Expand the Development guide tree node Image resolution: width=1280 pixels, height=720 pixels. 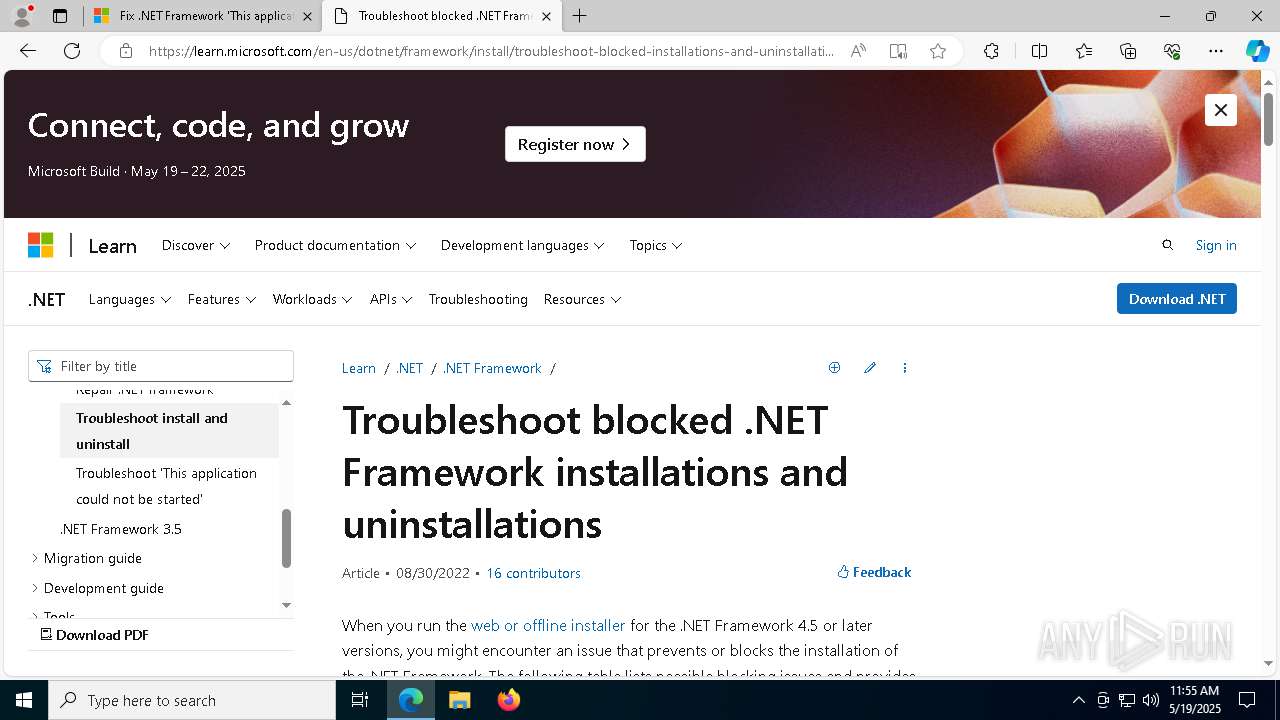[x=35, y=588]
